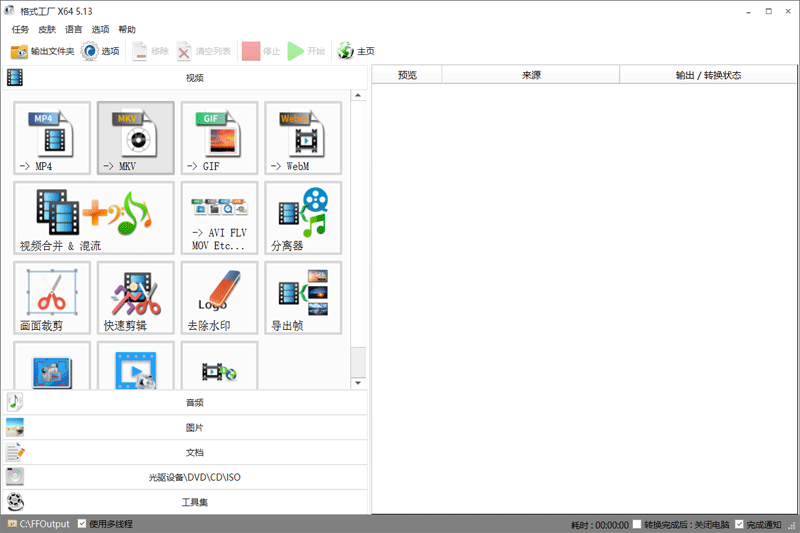Open the 快速剪辑 quick clip tool
800x533 pixels.
point(136,298)
